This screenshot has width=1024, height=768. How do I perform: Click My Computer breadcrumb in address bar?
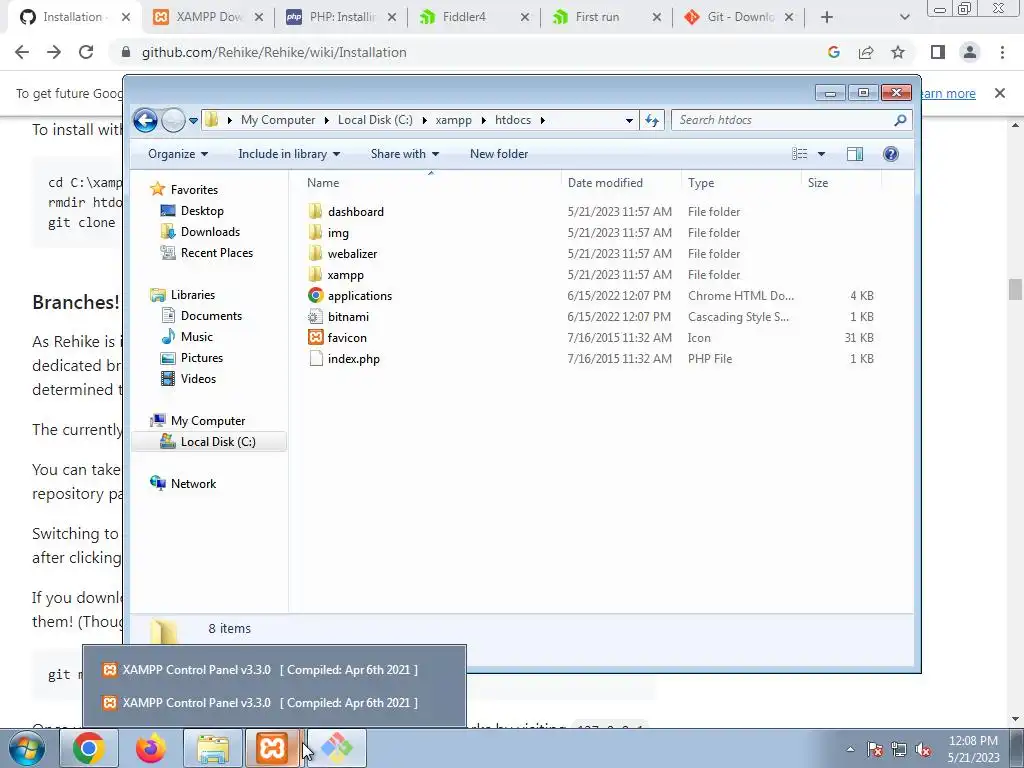pyautogui.click(x=278, y=120)
